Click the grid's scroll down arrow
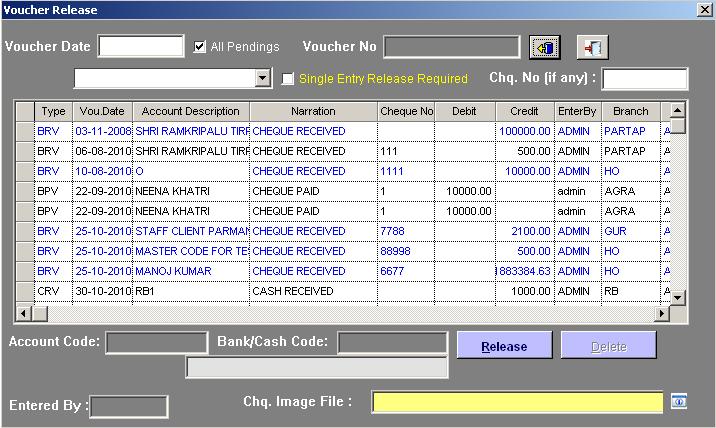This screenshot has height=428, width=716. pos(677,297)
